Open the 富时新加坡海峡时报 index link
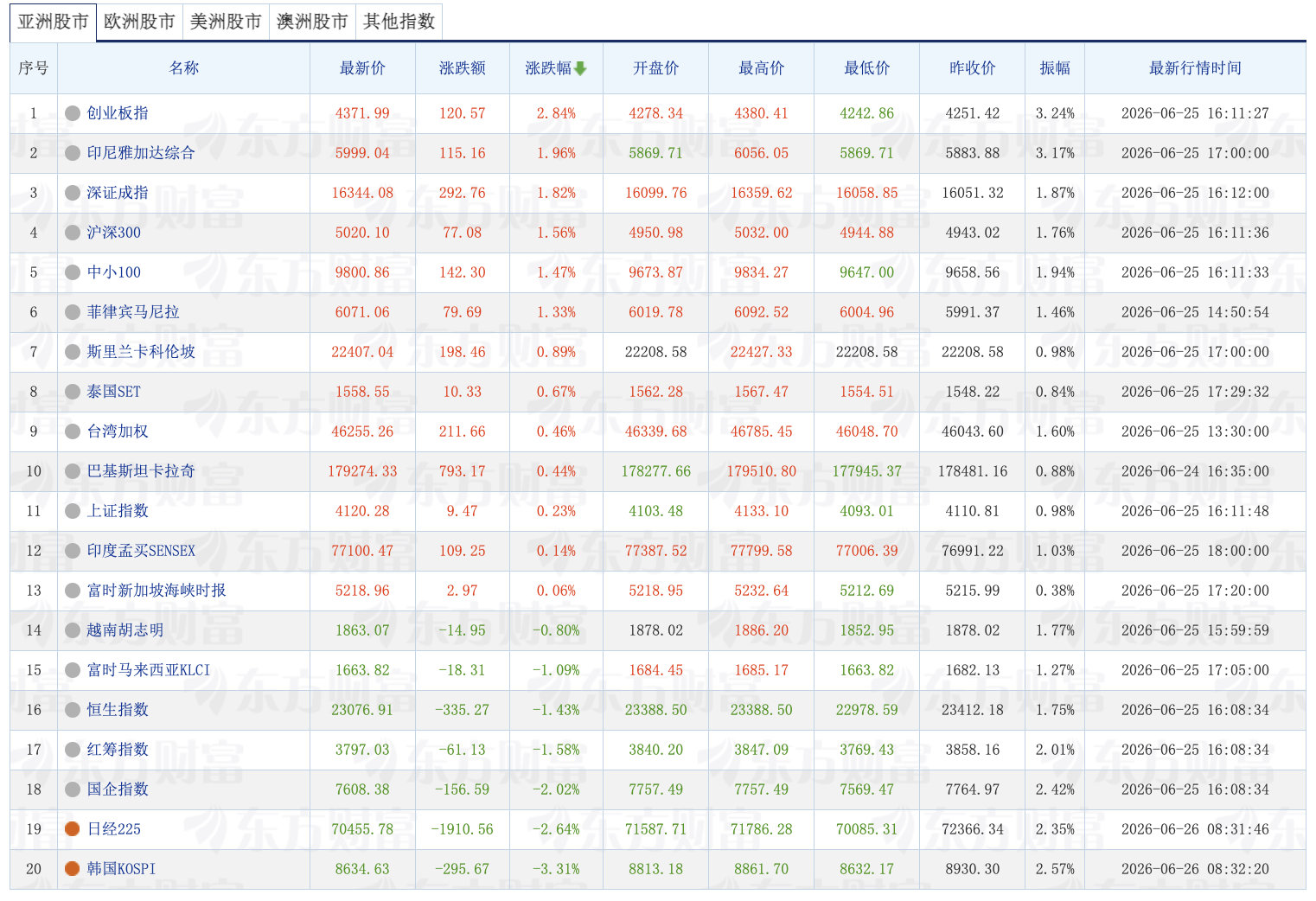The image size is (1316, 901). click(157, 591)
